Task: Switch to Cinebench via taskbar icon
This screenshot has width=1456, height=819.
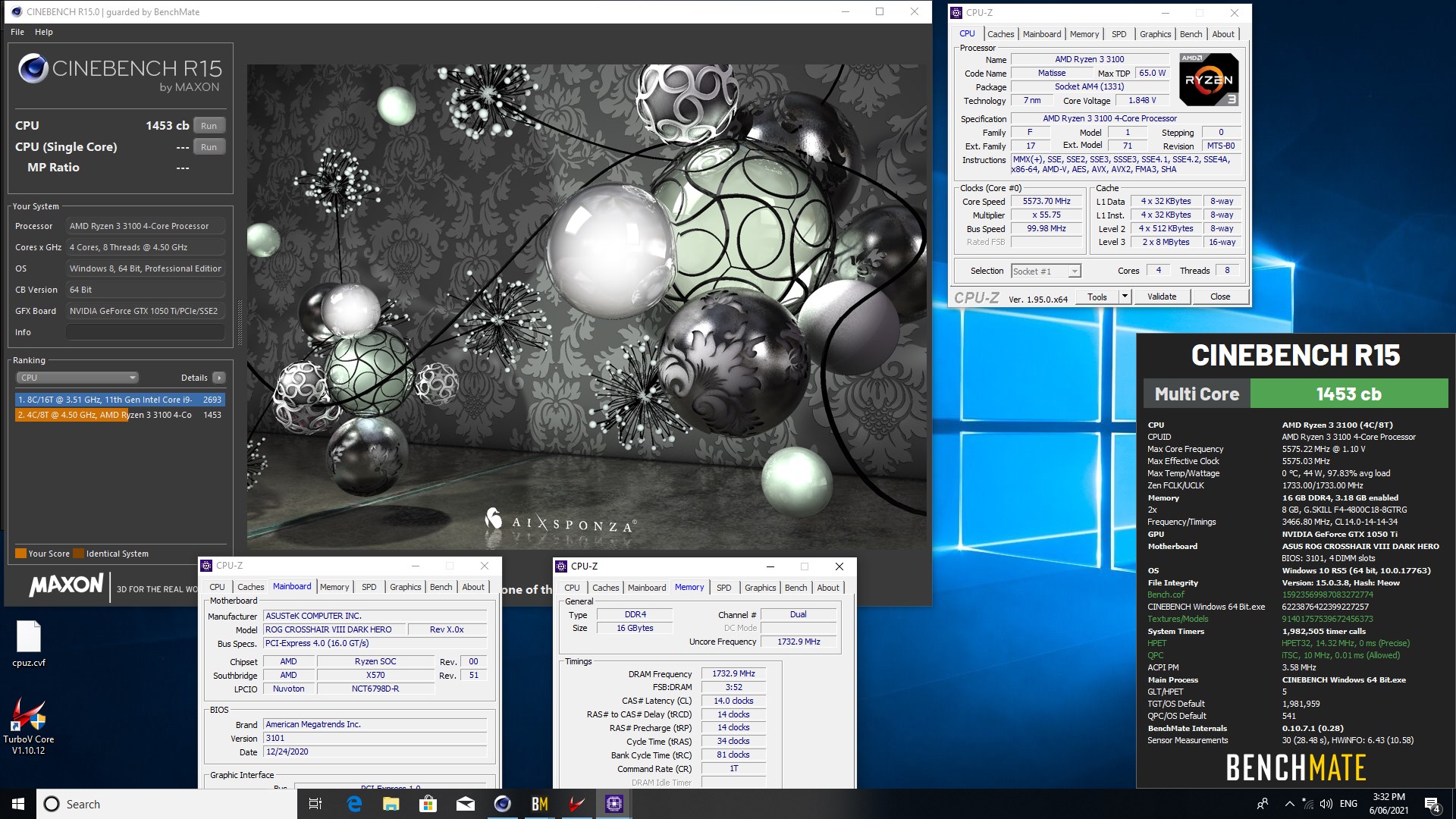Action: (x=502, y=804)
